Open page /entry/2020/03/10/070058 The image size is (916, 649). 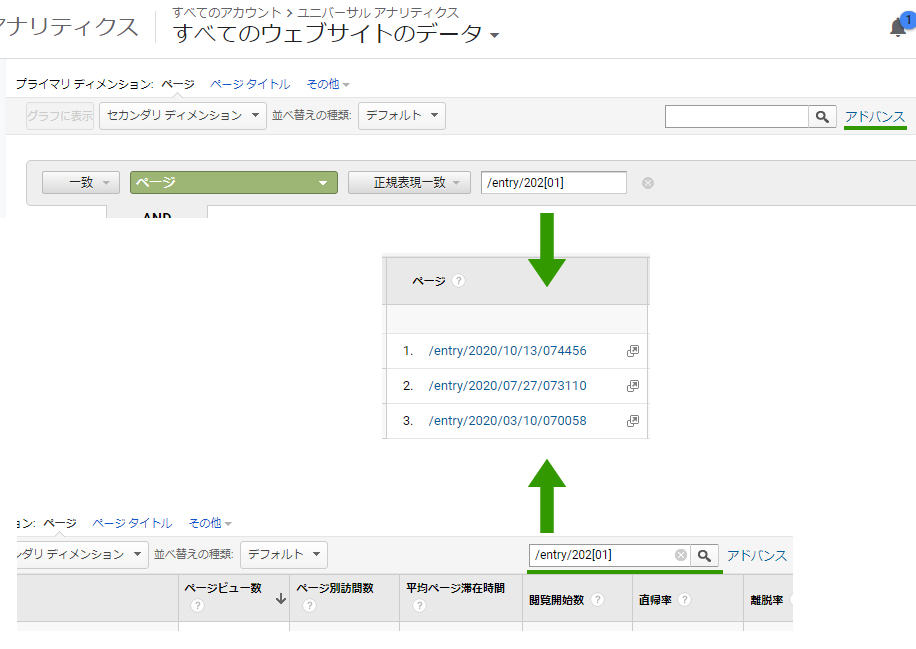coord(507,421)
